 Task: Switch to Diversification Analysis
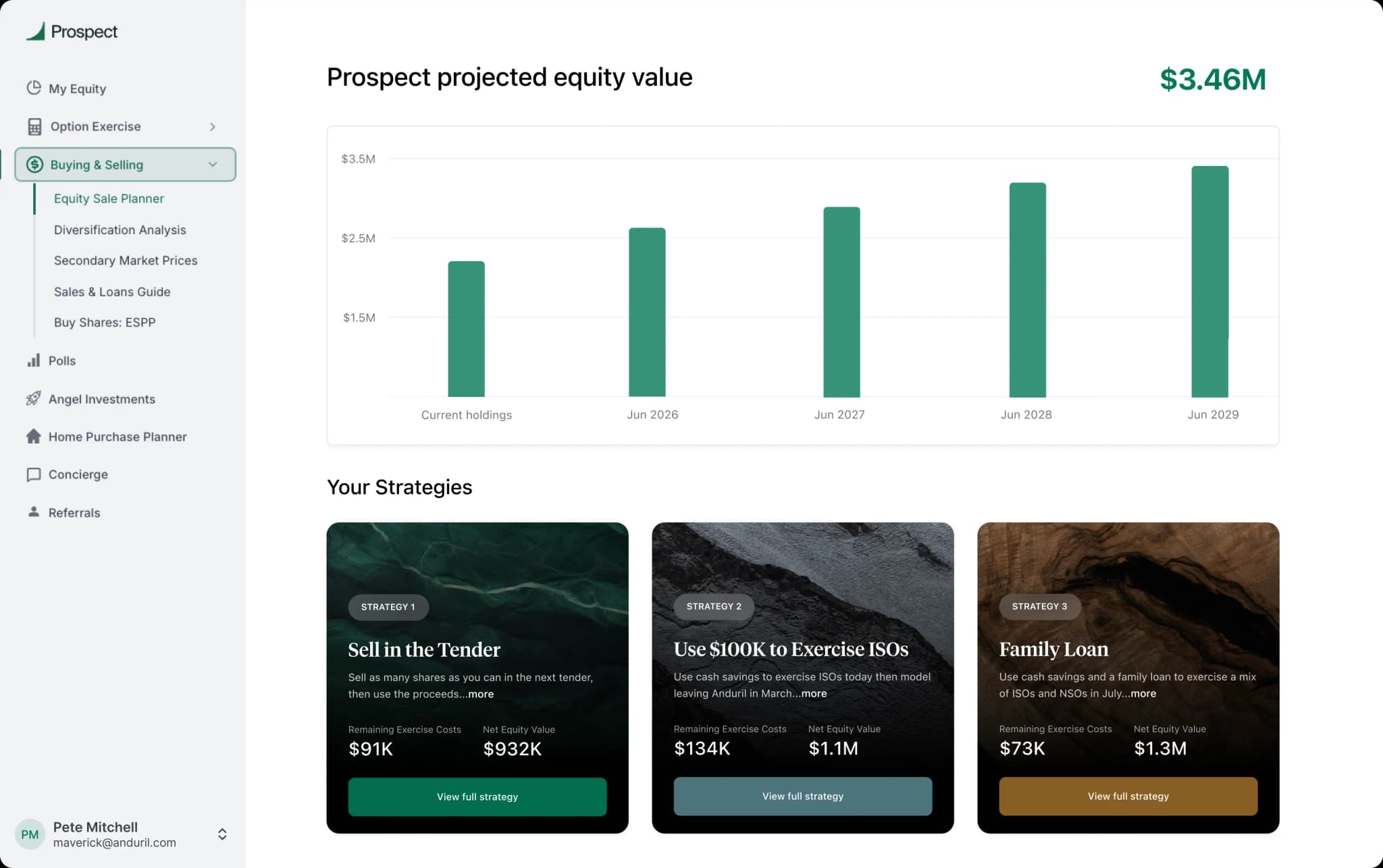click(x=120, y=229)
